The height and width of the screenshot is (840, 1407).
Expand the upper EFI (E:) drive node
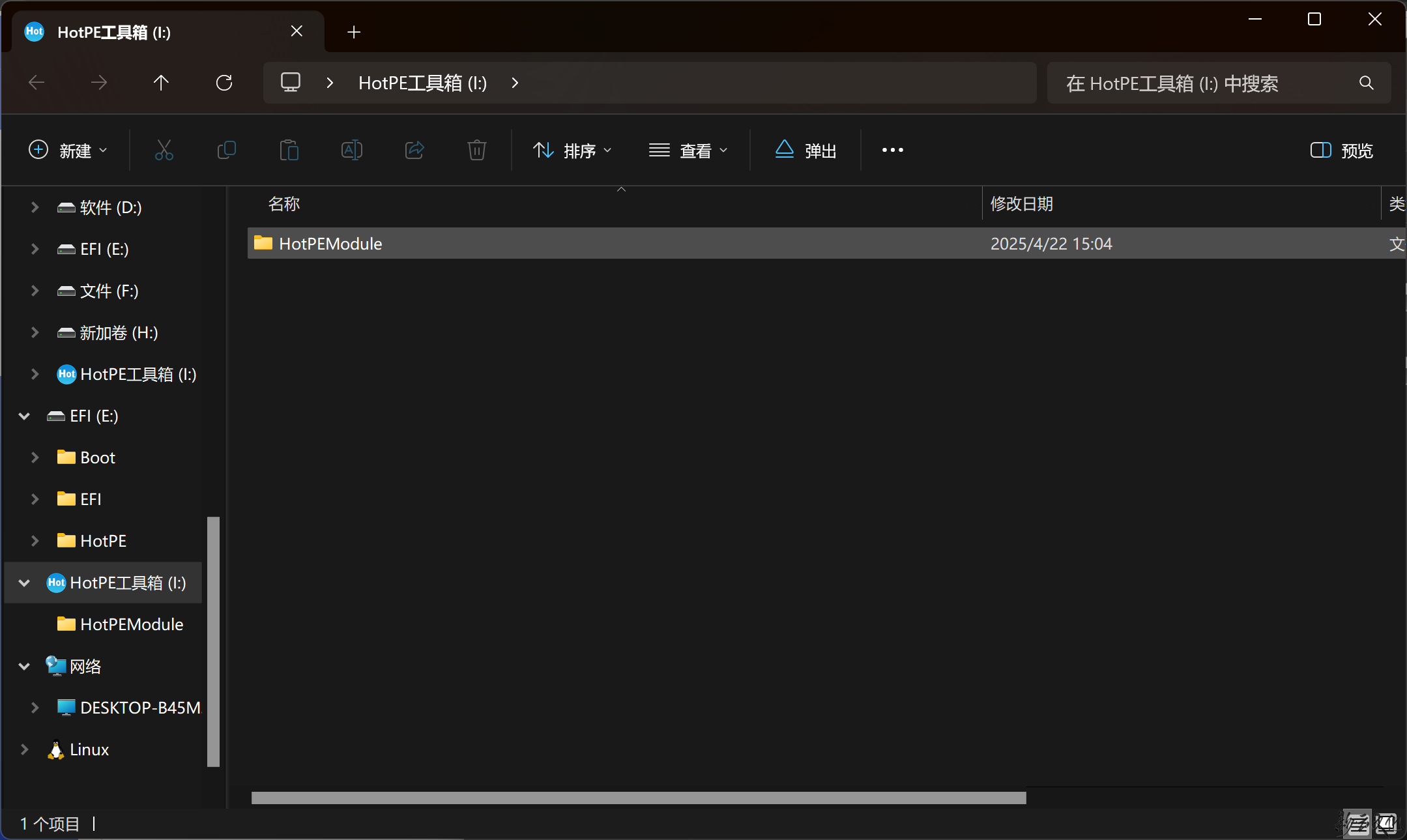[x=35, y=249]
